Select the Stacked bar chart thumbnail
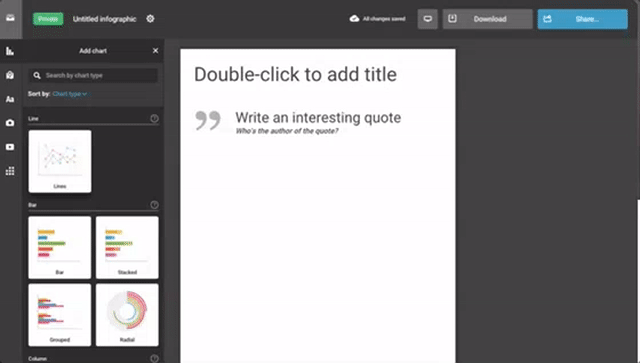This screenshot has width=640, height=363. (x=127, y=247)
